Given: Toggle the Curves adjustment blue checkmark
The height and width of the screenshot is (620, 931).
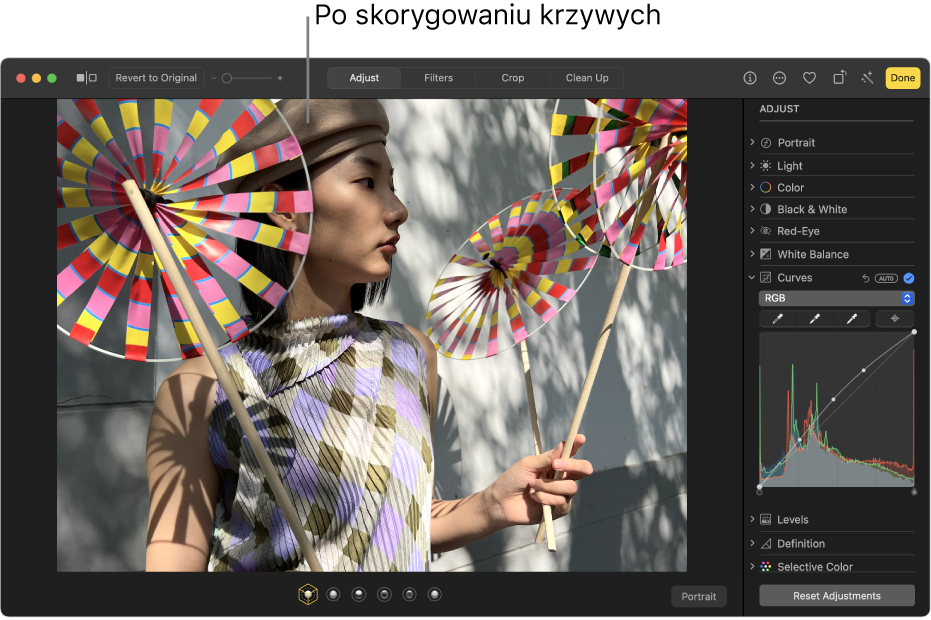Looking at the screenshot, I should pos(908,278).
